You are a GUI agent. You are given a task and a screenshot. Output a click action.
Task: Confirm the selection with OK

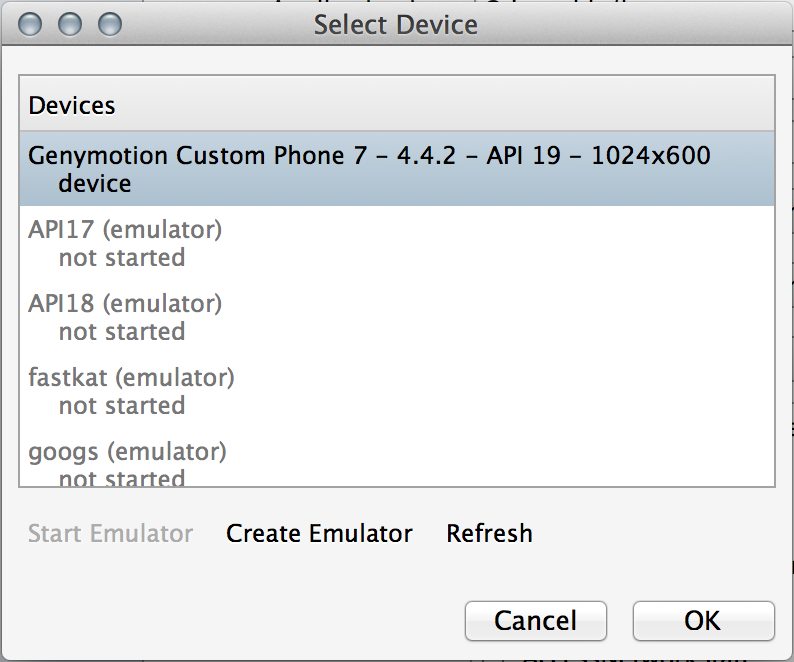coord(703,621)
